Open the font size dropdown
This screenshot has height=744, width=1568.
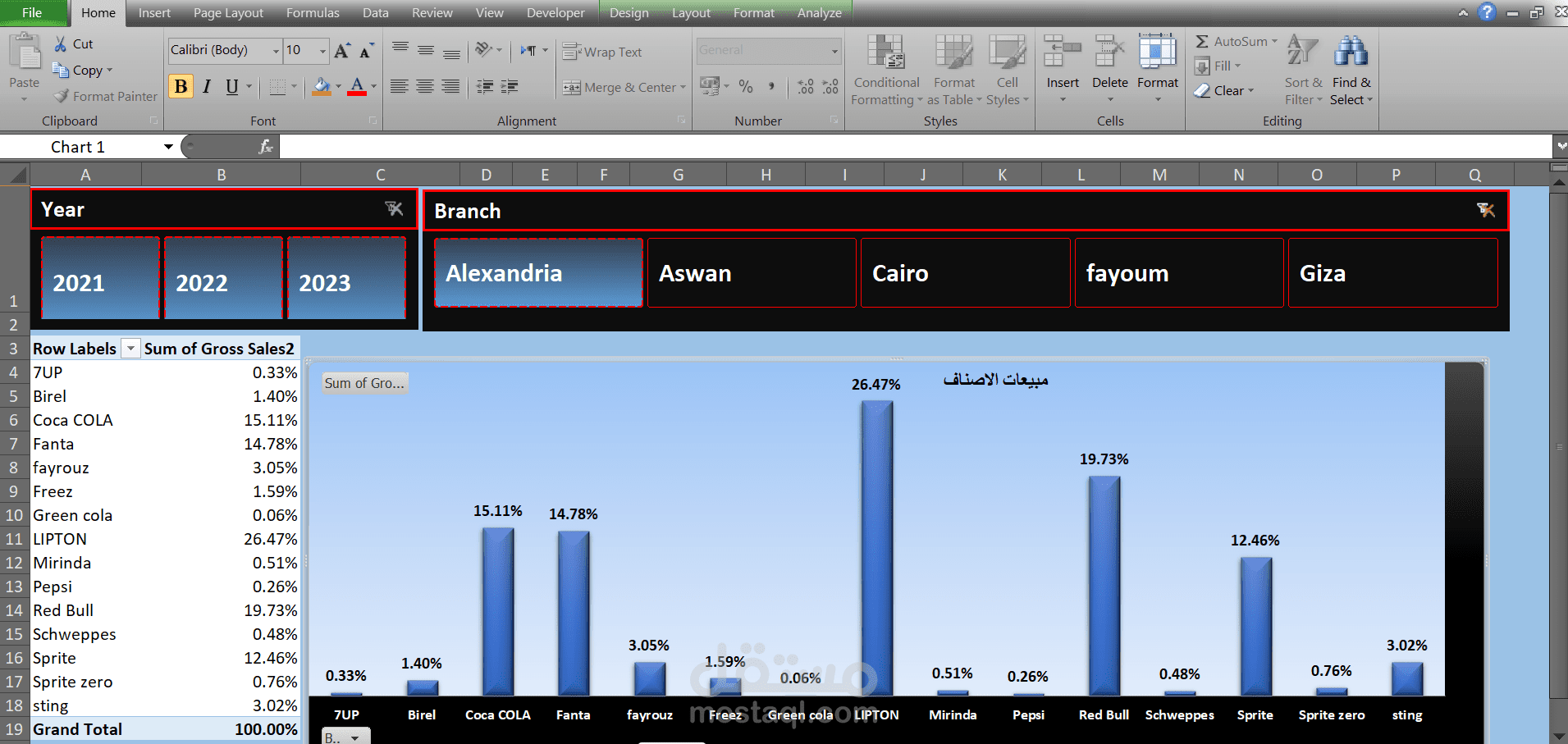(322, 51)
